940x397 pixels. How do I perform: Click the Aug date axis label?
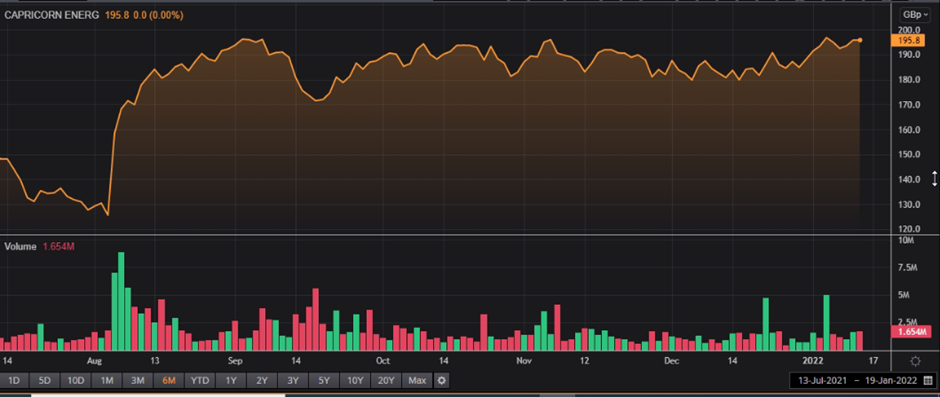click(94, 361)
